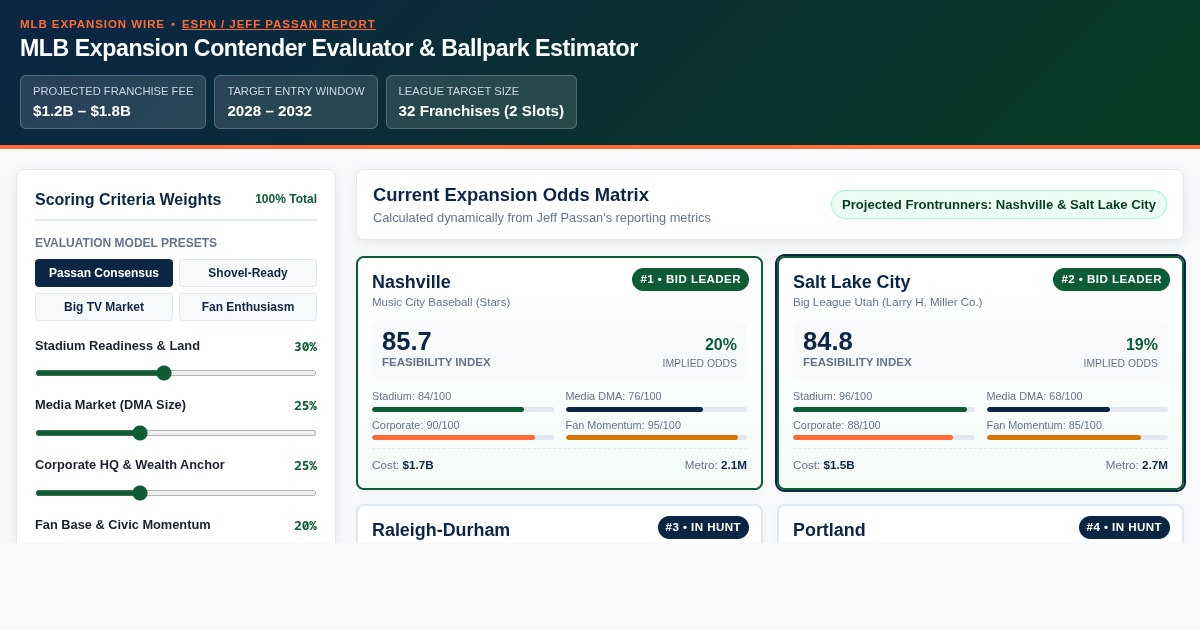This screenshot has height=630, width=1200.
Task: Click the #1 Bid Leader badge
Action: click(690, 279)
